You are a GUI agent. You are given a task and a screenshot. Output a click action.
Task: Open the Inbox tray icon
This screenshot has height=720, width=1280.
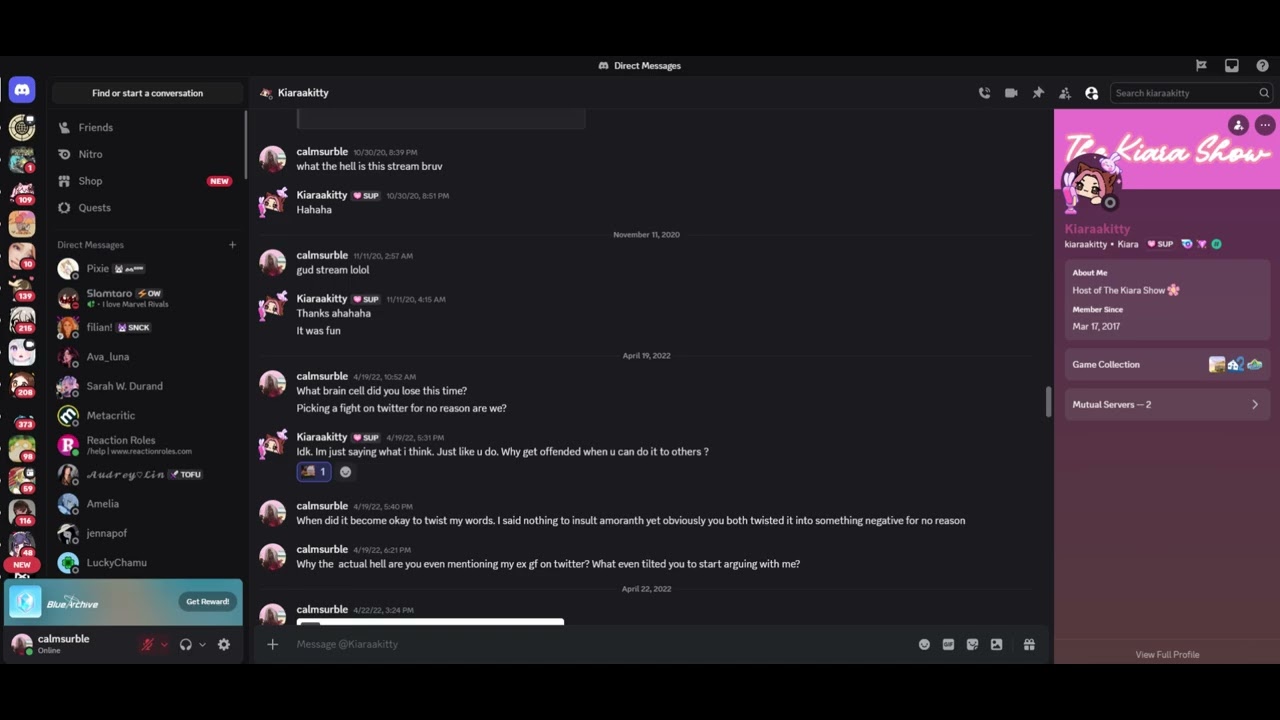(x=1232, y=66)
